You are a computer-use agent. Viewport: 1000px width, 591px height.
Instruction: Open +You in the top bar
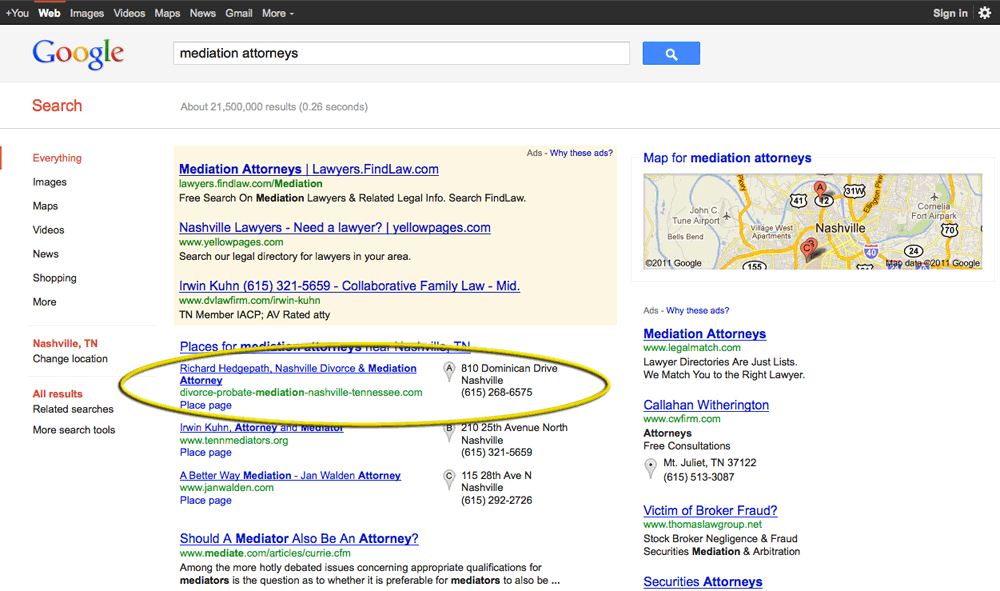tap(17, 13)
